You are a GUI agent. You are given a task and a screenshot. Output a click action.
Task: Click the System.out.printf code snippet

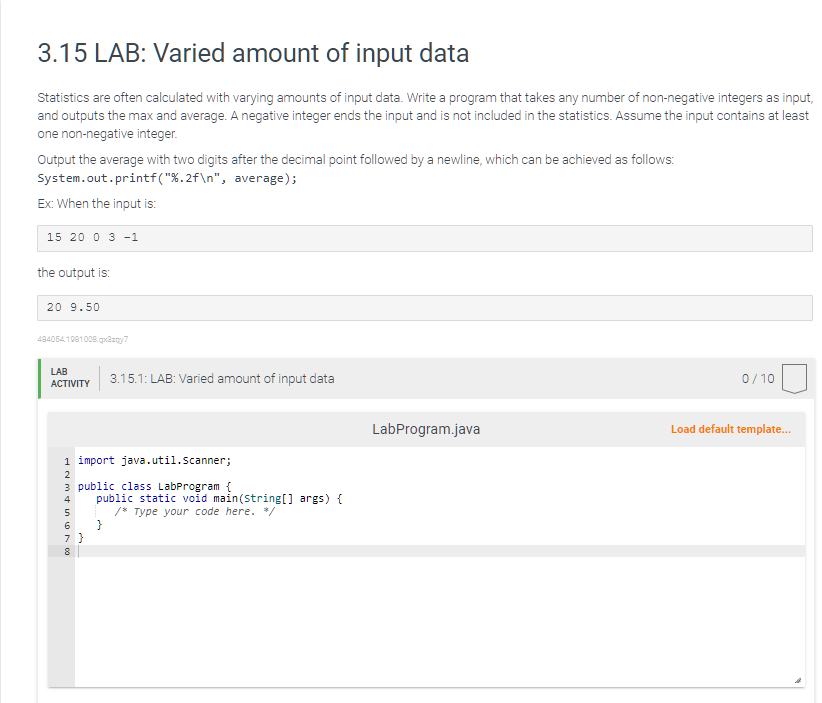(167, 178)
